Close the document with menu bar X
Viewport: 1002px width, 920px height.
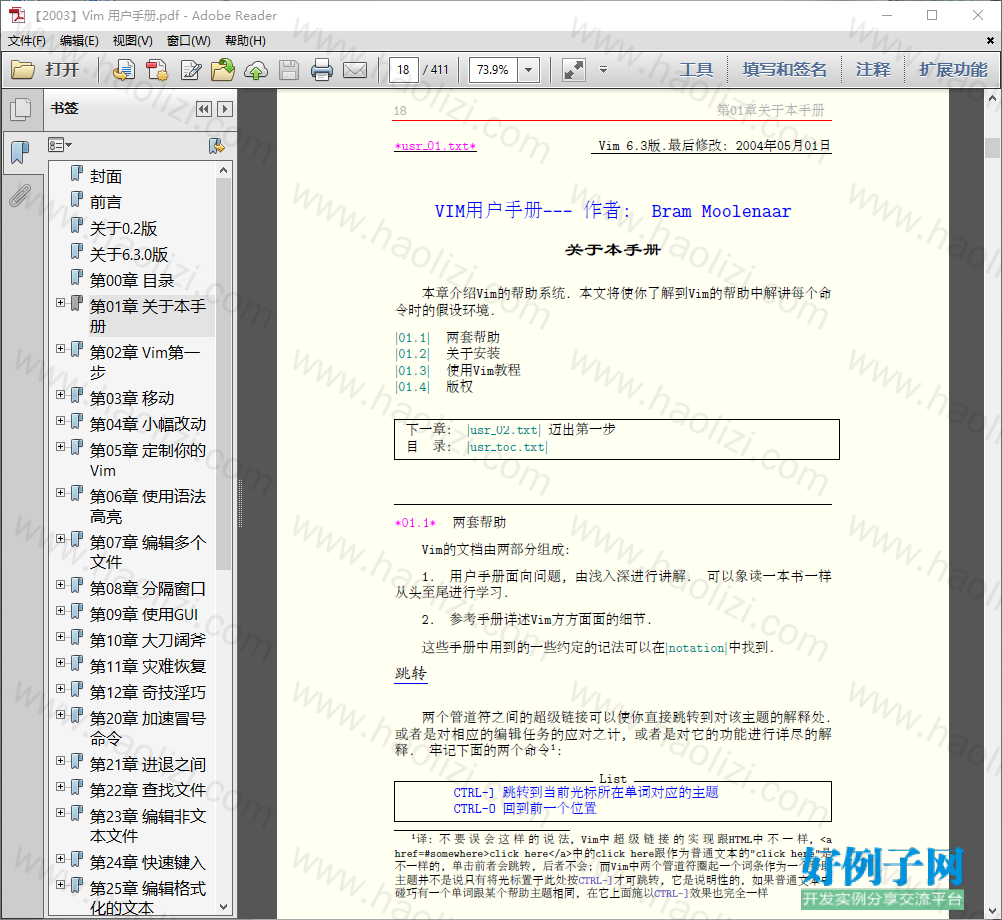pyautogui.click(x=990, y=40)
